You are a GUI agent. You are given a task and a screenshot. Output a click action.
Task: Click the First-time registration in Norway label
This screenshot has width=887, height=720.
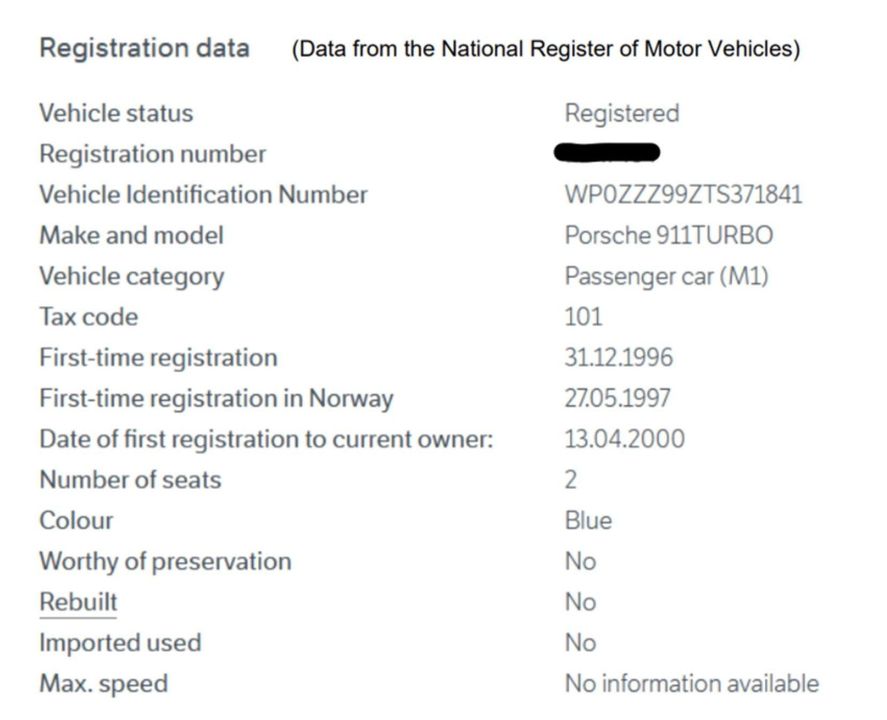(x=216, y=398)
